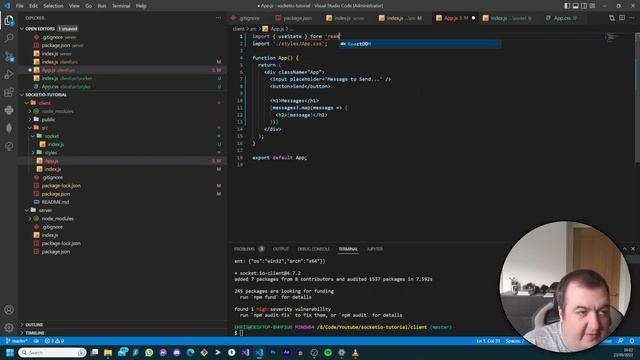Expand the public folder
The width and height of the screenshot is (640, 360).
point(30,120)
